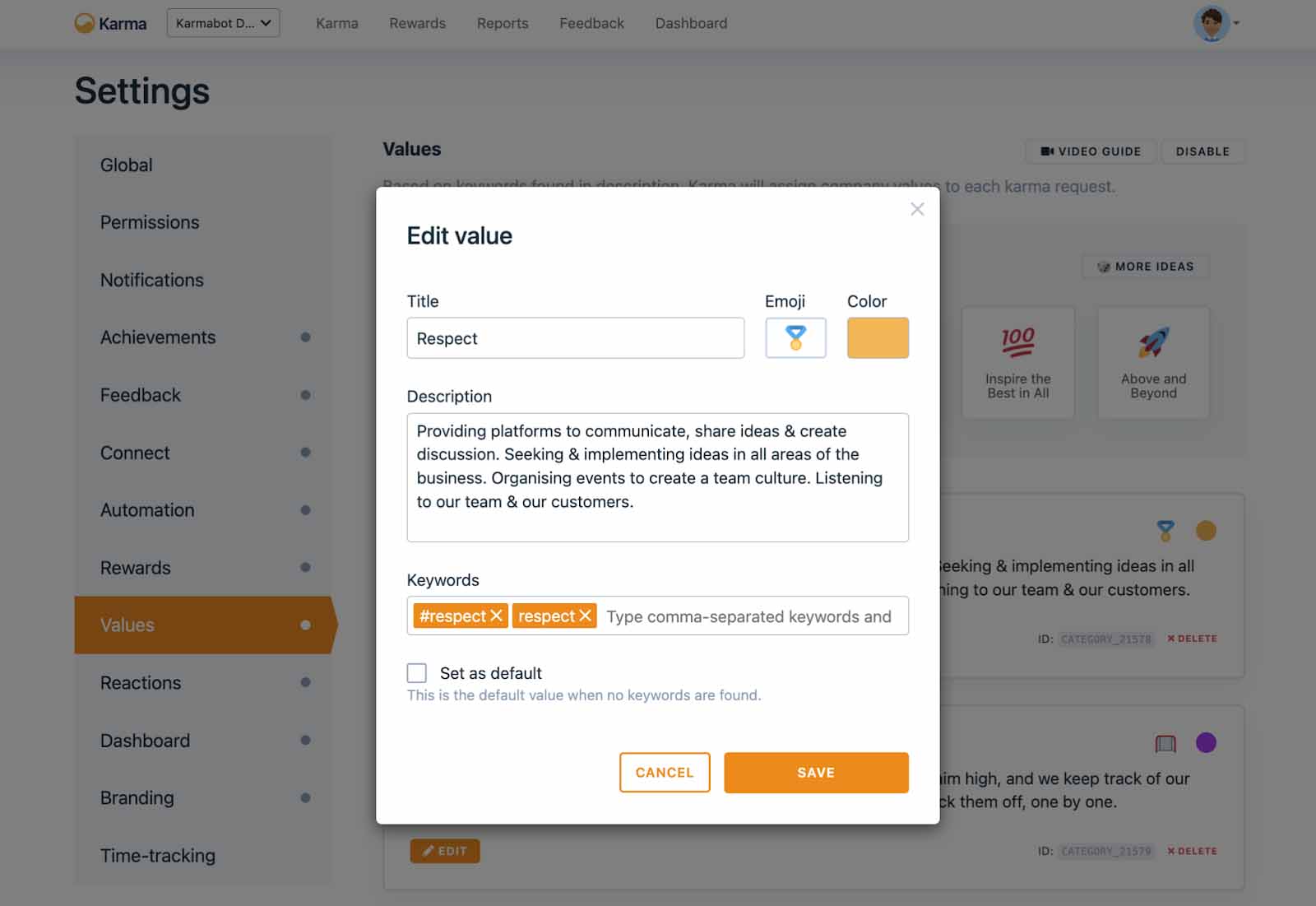1316x906 pixels.
Task: Remove the #respect keyword tag
Action: (496, 616)
